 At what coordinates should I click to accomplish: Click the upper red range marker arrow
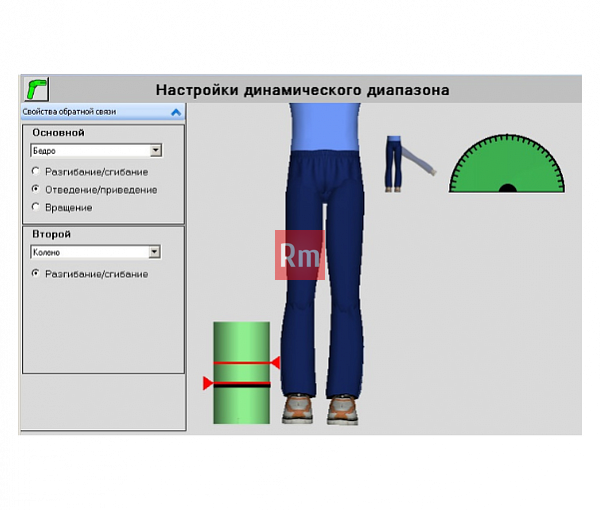[275, 362]
